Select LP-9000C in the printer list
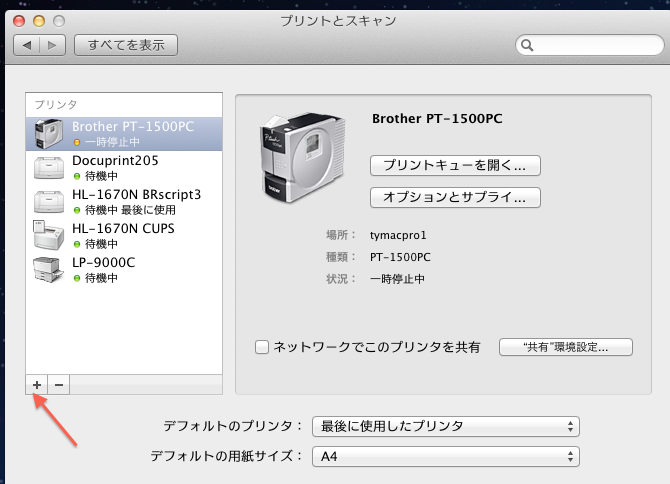The image size is (670, 484). [x=124, y=270]
